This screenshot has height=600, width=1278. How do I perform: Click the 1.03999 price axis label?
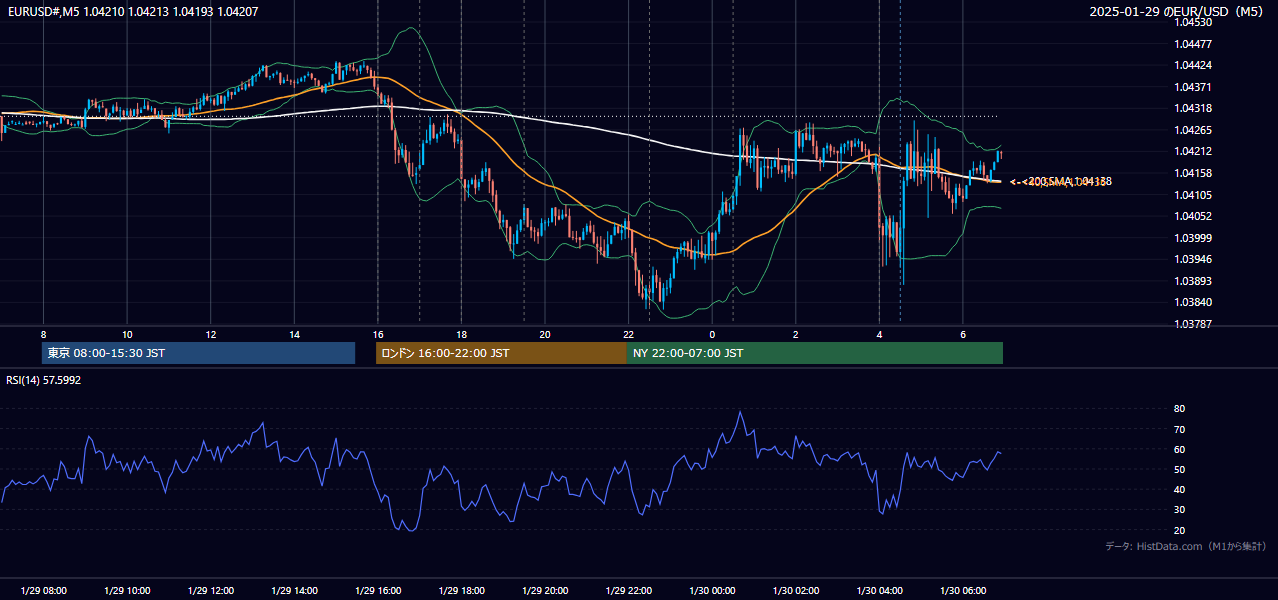tap(1194, 238)
